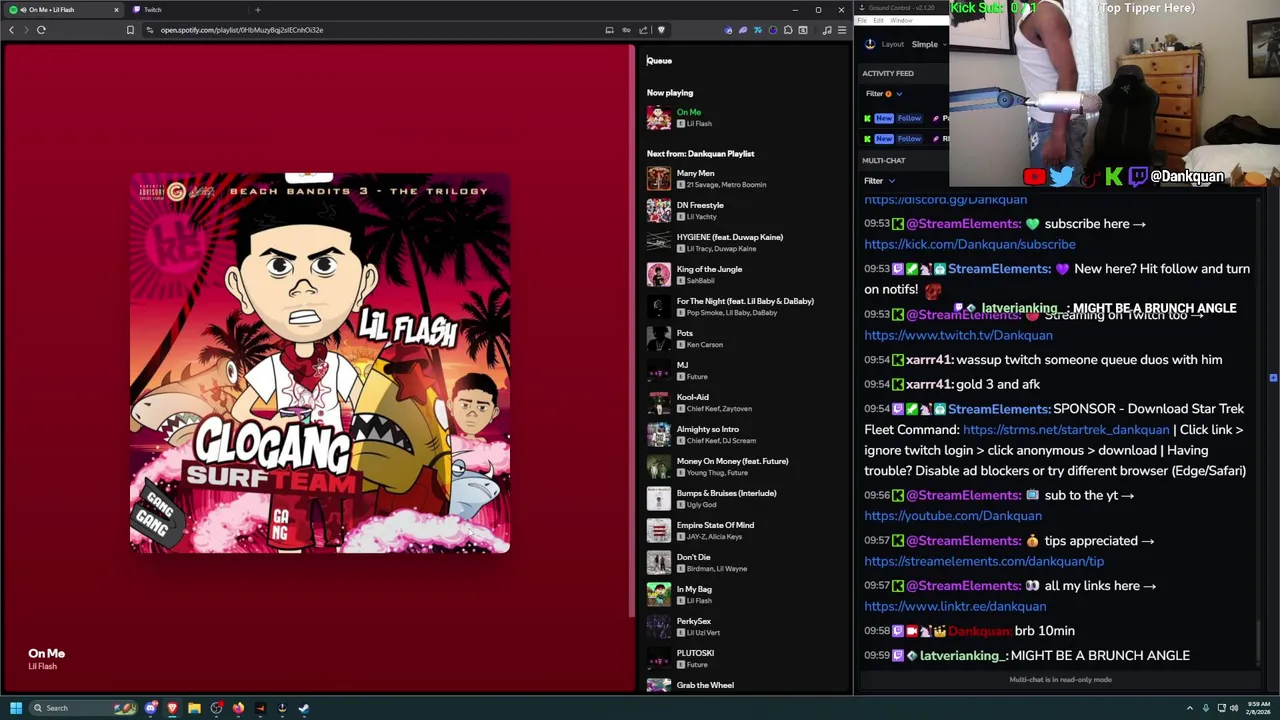The height and width of the screenshot is (720, 1280).
Task: Close the On Me Lil Flash tab
Action: coord(116,10)
